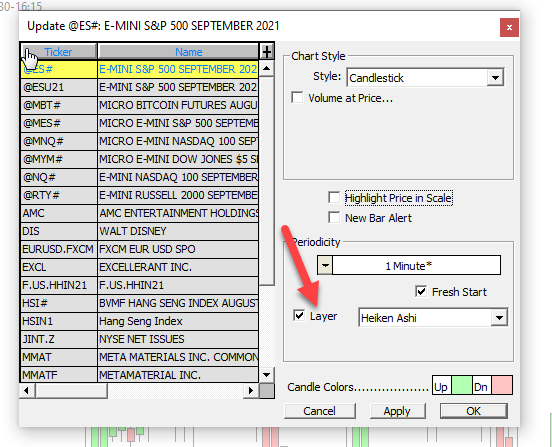552x447 pixels.
Task: Uncheck Fresh Start checkbox
Action: pyautogui.click(x=421, y=291)
